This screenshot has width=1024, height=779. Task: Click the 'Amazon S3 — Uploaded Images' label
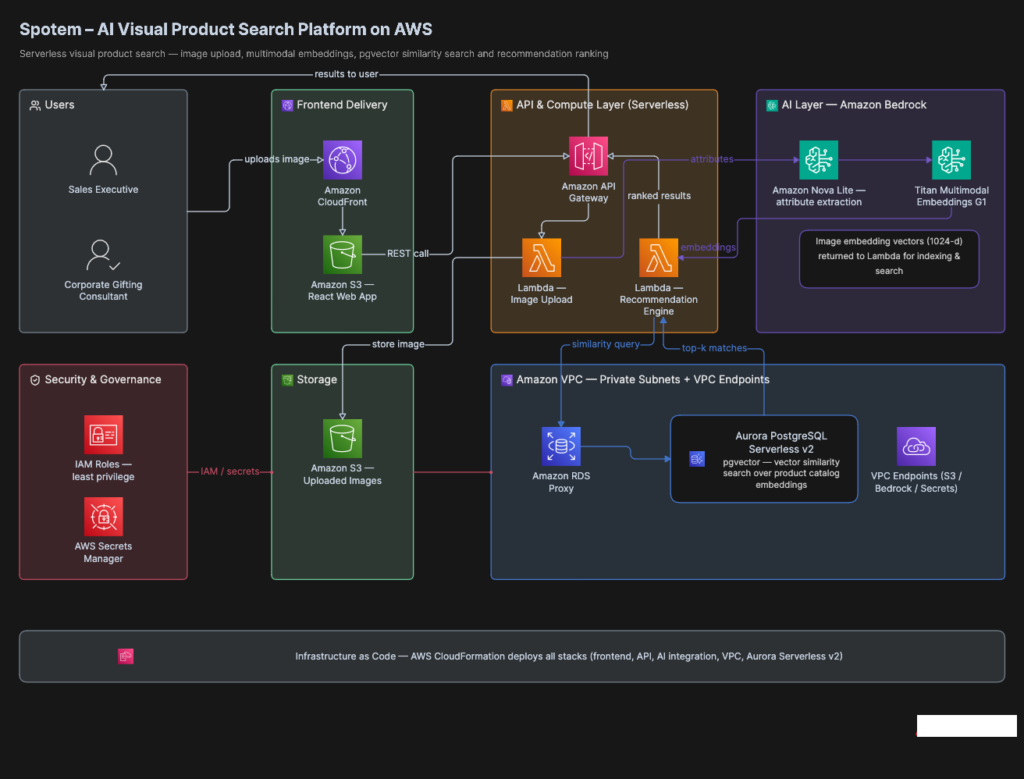342,475
